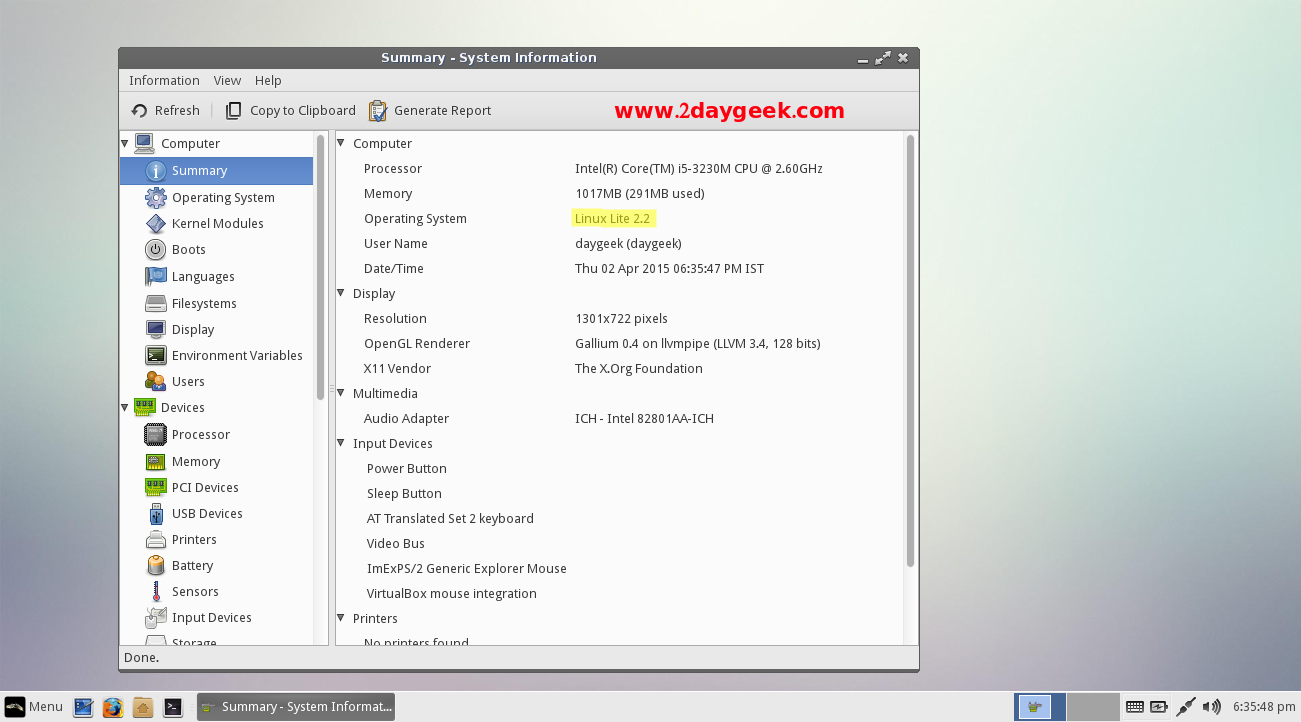Screen dimensions: 1301x722
Task: Launch Firefox from the taskbar
Action: pyautogui.click(x=112, y=707)
